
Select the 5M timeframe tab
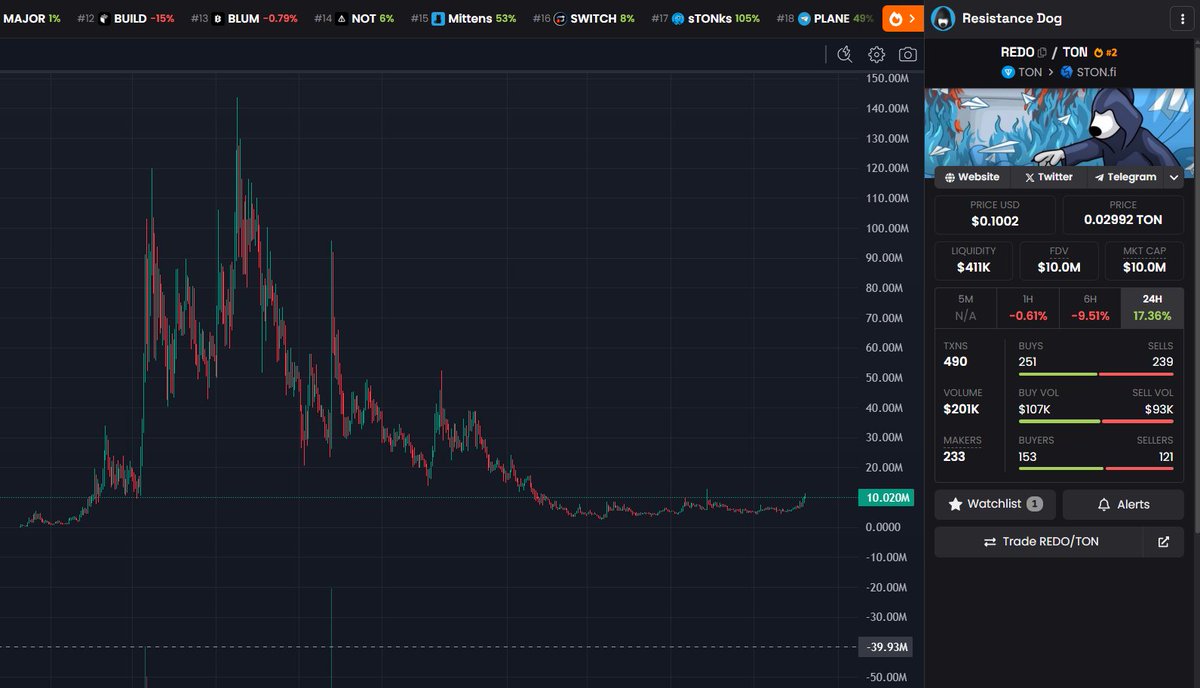[965, 307]
